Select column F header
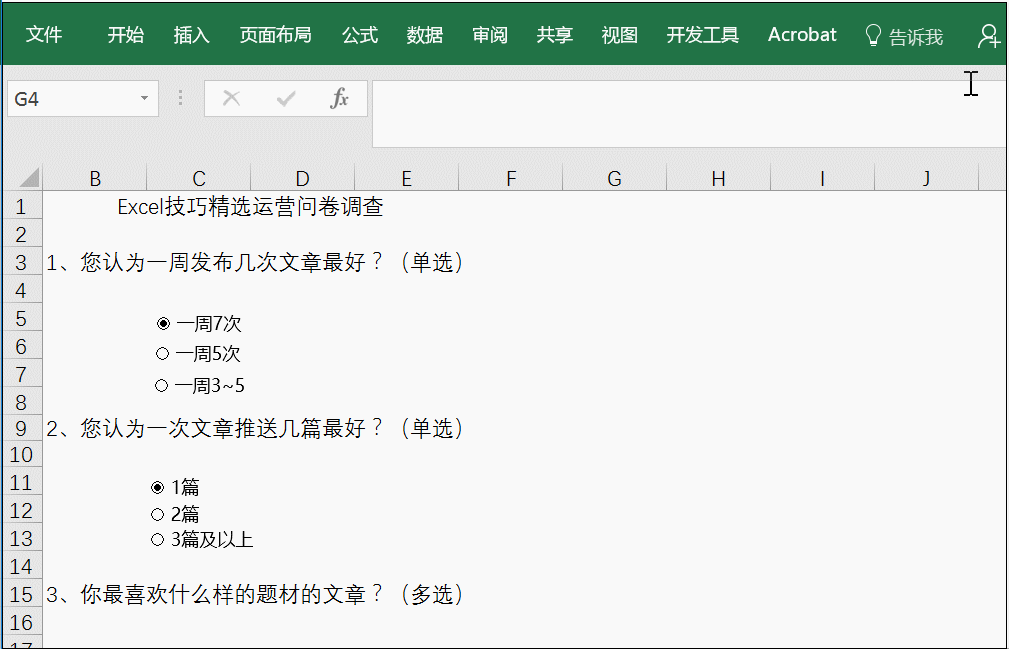This screenshot has height=649, width=1009. (511, 178)
